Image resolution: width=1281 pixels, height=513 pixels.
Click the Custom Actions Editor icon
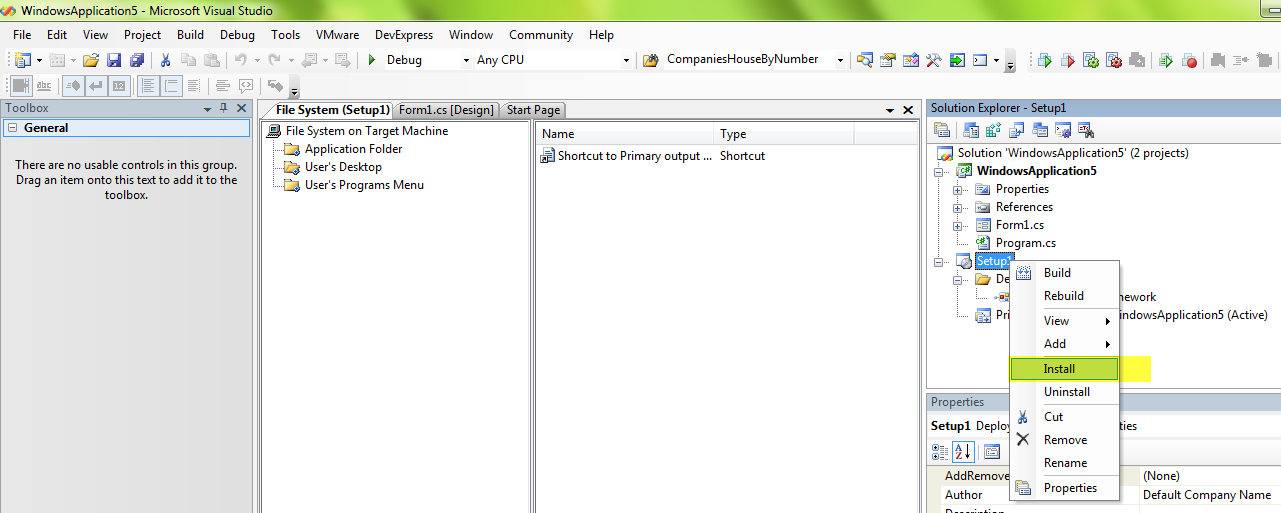click(x=1063, y=130)
